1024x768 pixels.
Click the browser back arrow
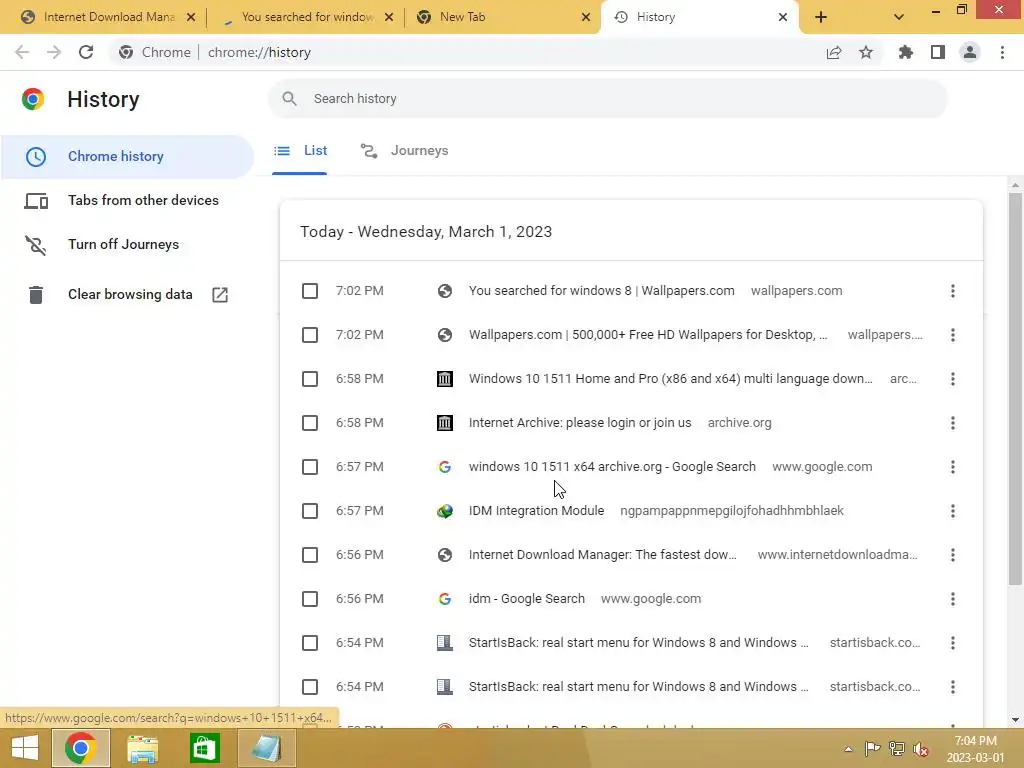[22, 52]
